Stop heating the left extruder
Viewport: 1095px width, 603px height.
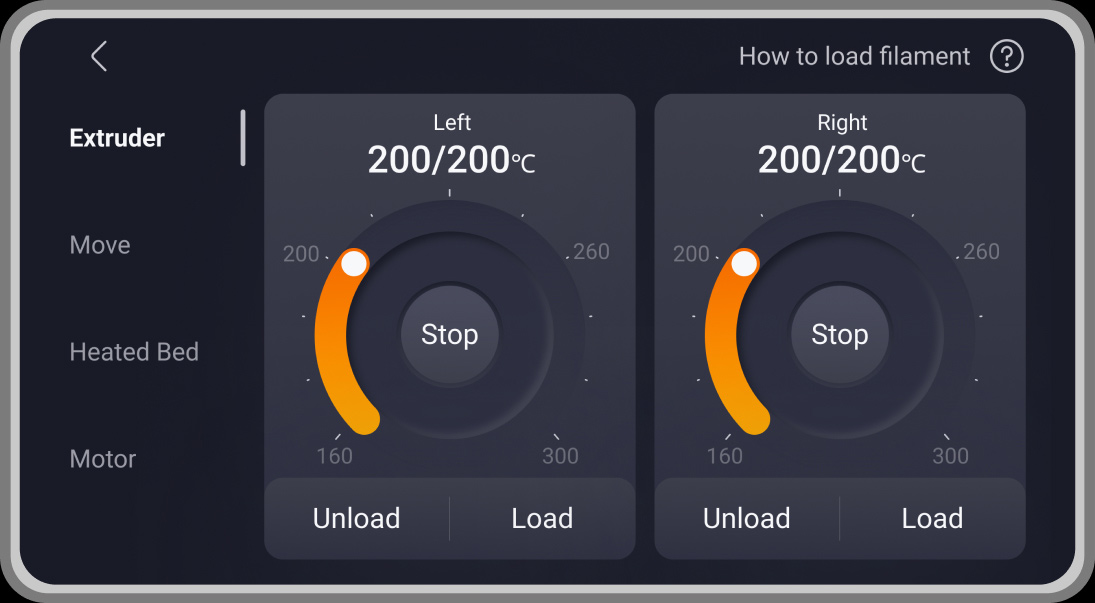pyautogui.click(x=449, y=334)
